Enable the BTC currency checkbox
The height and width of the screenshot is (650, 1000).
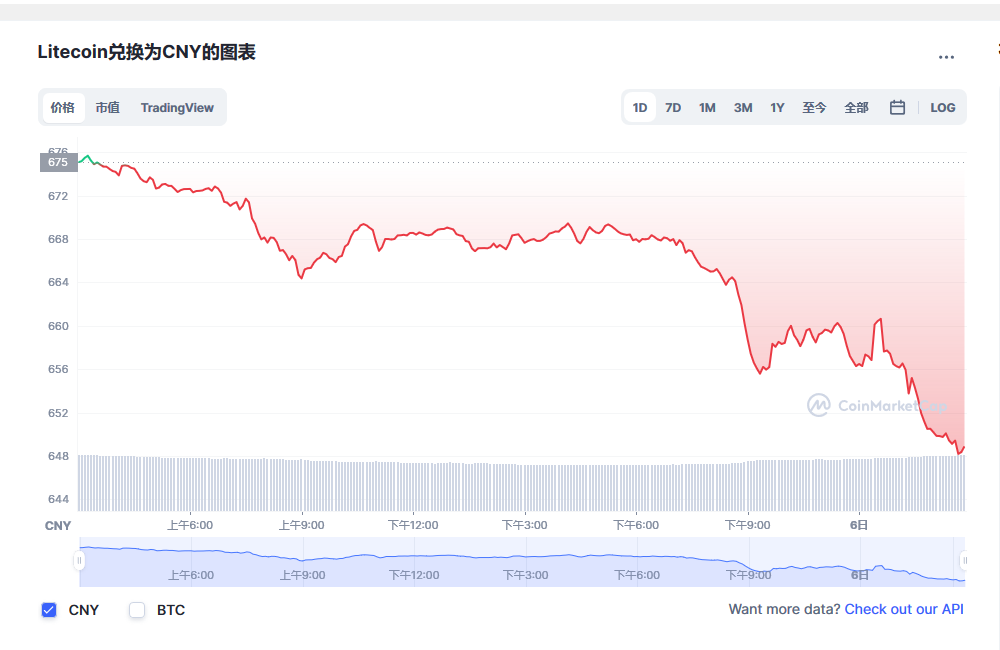coord(137,610)
